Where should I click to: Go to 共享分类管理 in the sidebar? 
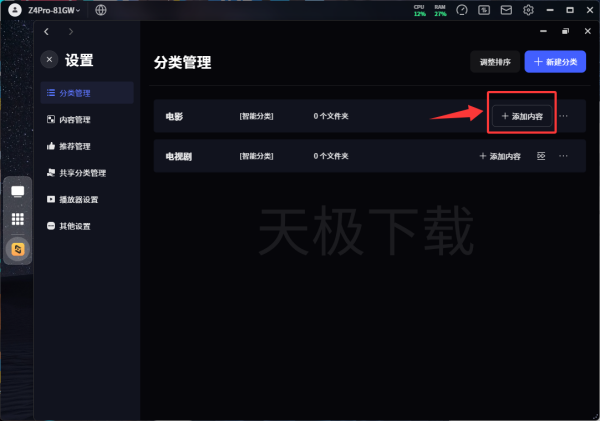click(x=82, y=173)
